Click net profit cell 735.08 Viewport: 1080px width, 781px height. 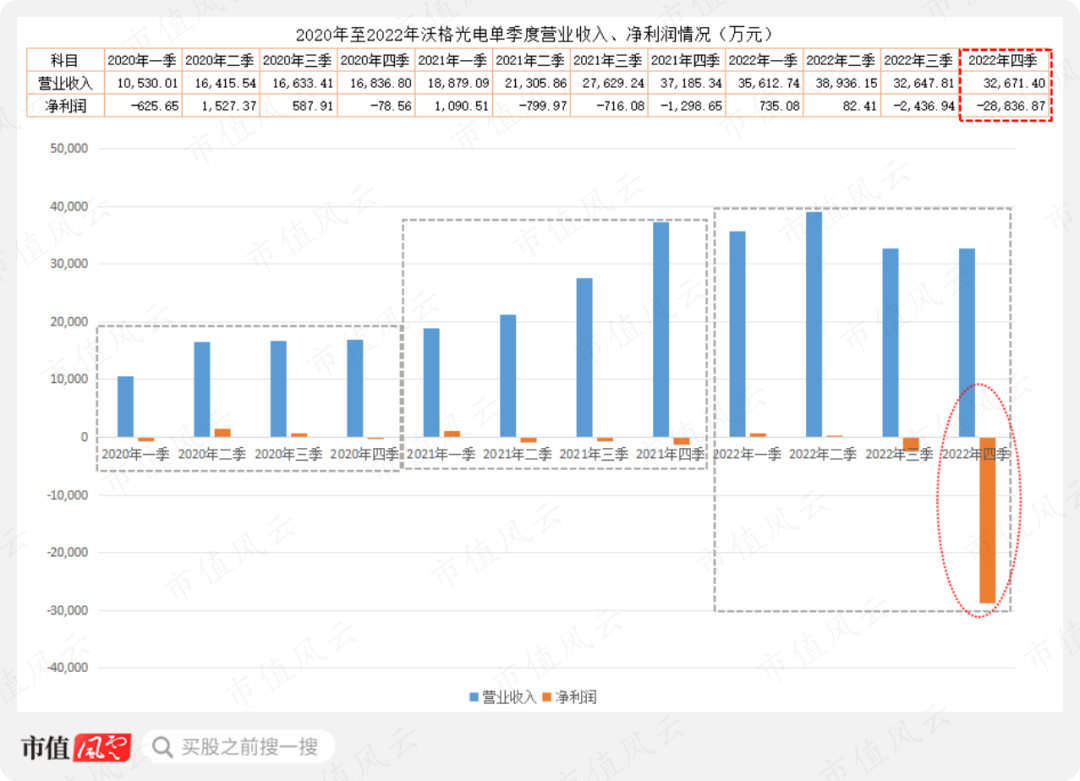click(764, 105)
